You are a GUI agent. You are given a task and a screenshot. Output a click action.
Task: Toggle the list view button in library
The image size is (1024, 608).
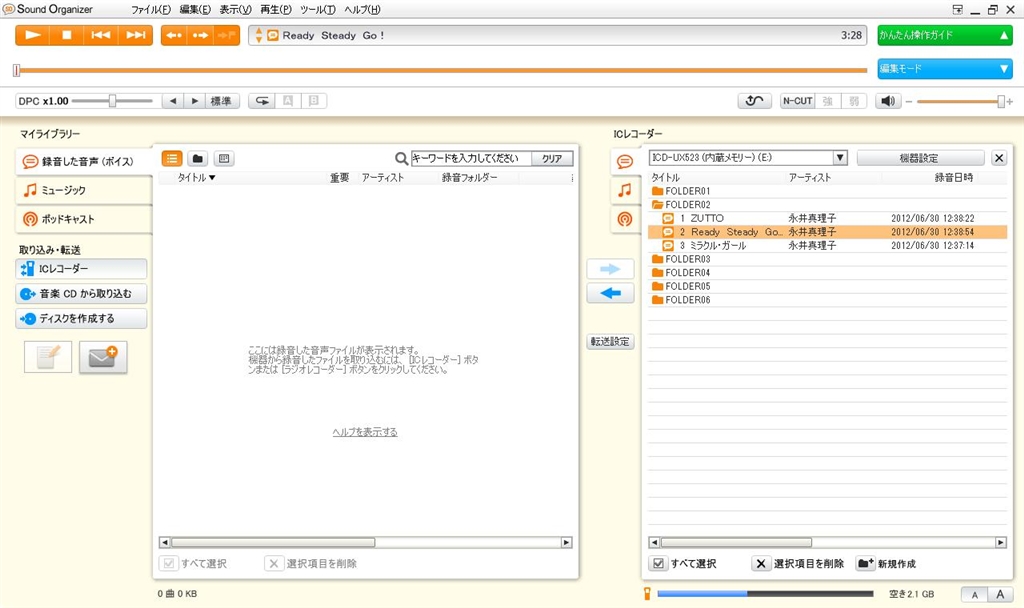tap(172, 158)
